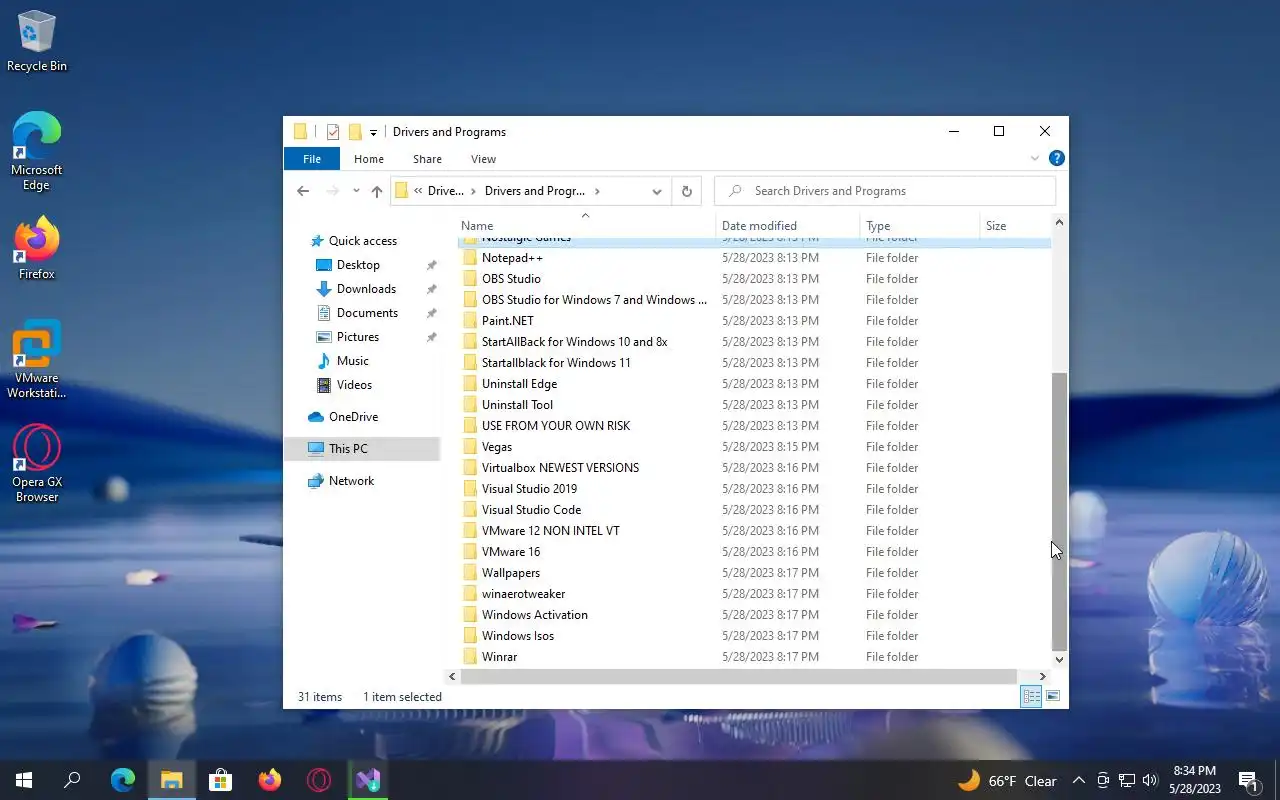1280x800 pixels.
Task: Select Vegas folder
Action: pyautogui.click(x=497, y=447)
